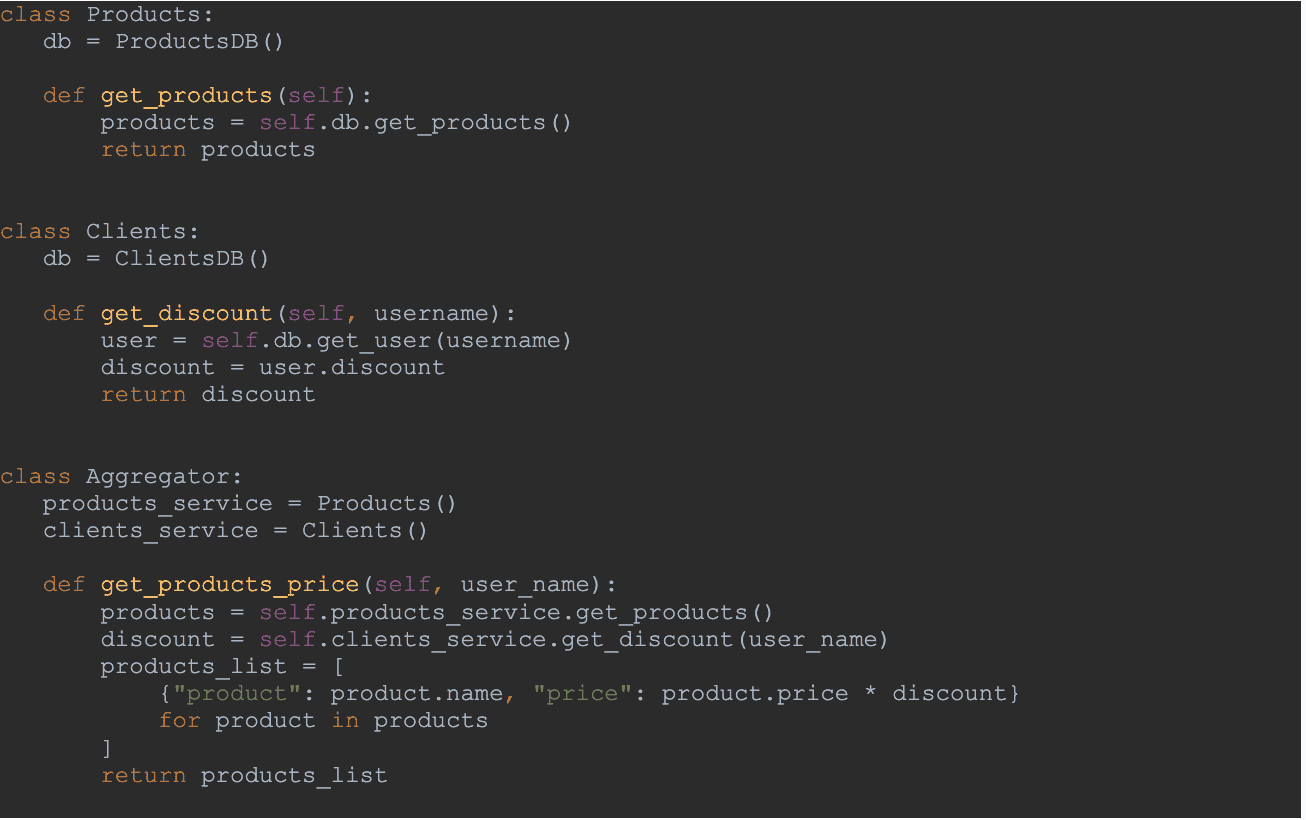Click the return products statement
This screenshot has width=1306, height=820.
[208, 150]
